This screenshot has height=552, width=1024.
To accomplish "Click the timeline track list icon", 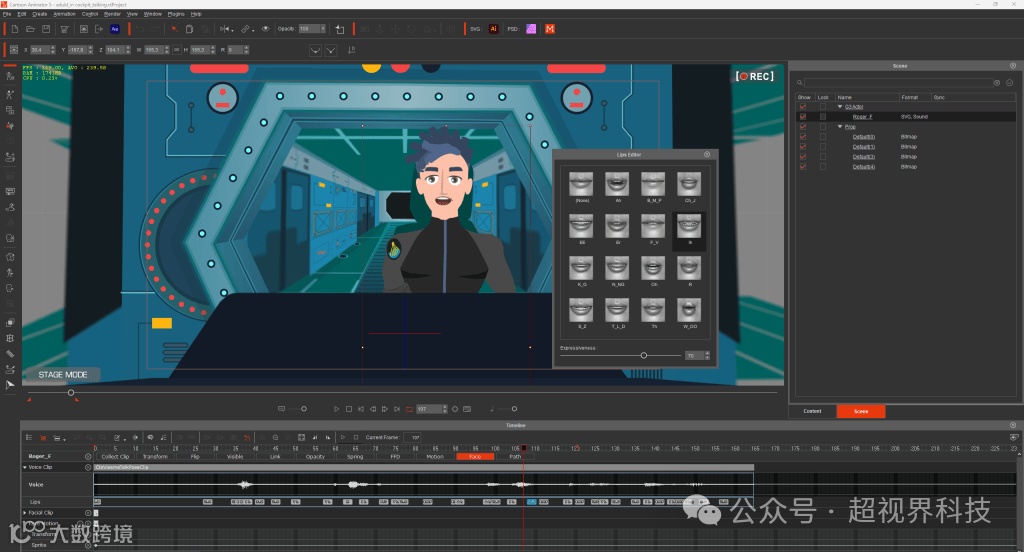I will (x=29, y=438).
